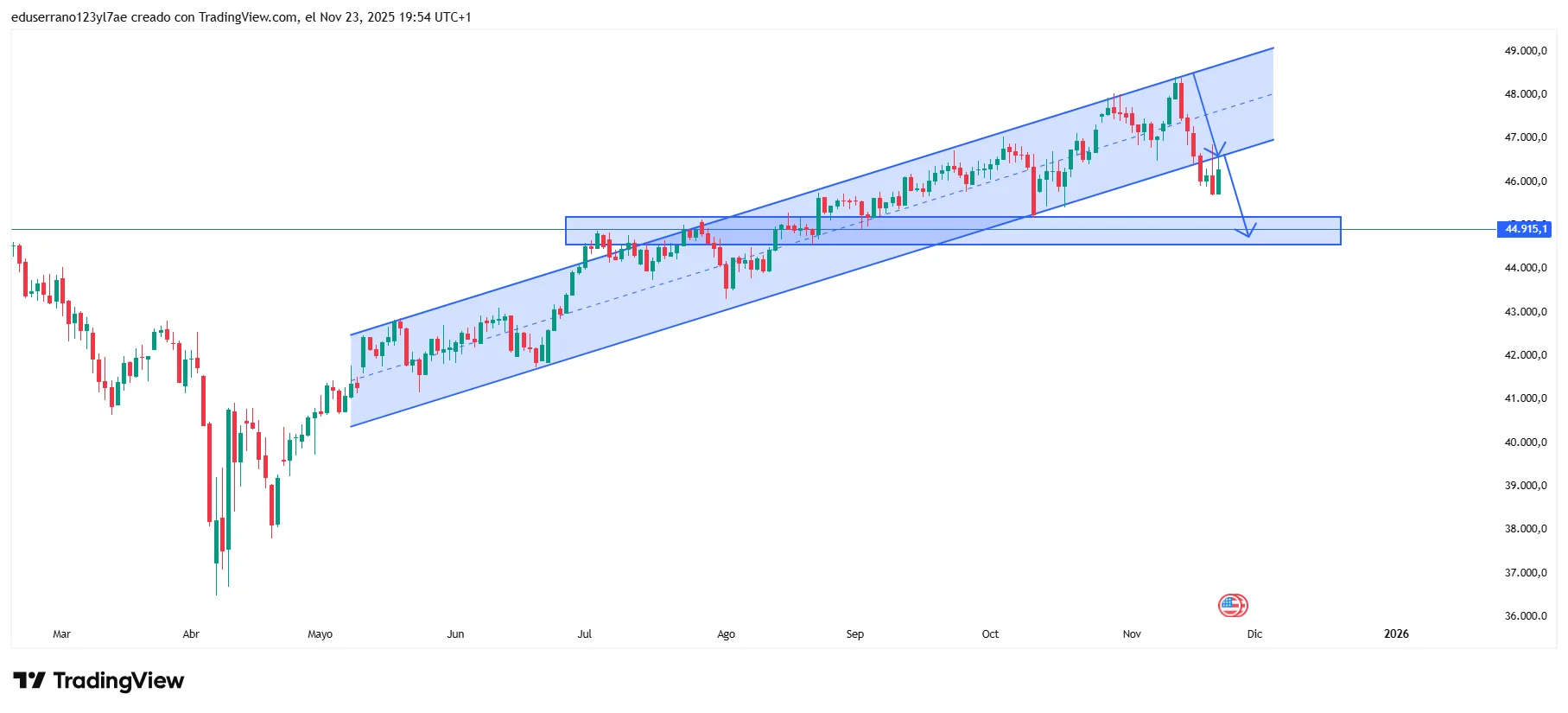1568x713 pixels.
Task: Click the small arrowhead on the lower channel line
Action: pyautogui.click(x=1218, y=153)
